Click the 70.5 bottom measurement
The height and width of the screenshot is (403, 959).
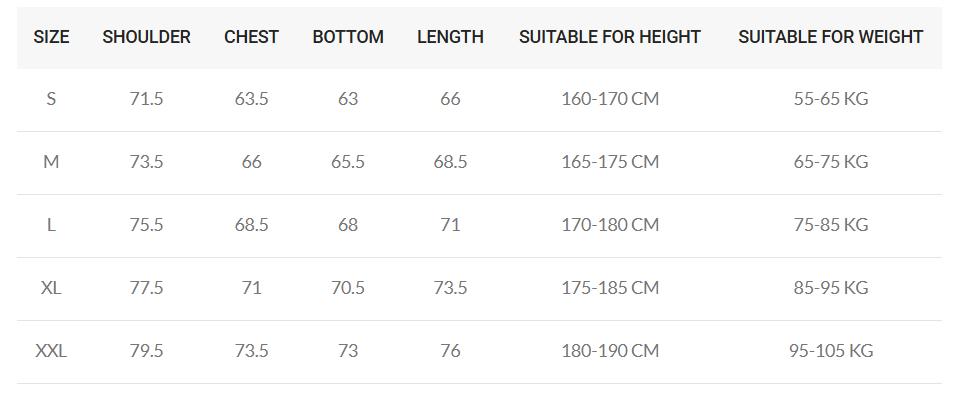tap(348, 288)
